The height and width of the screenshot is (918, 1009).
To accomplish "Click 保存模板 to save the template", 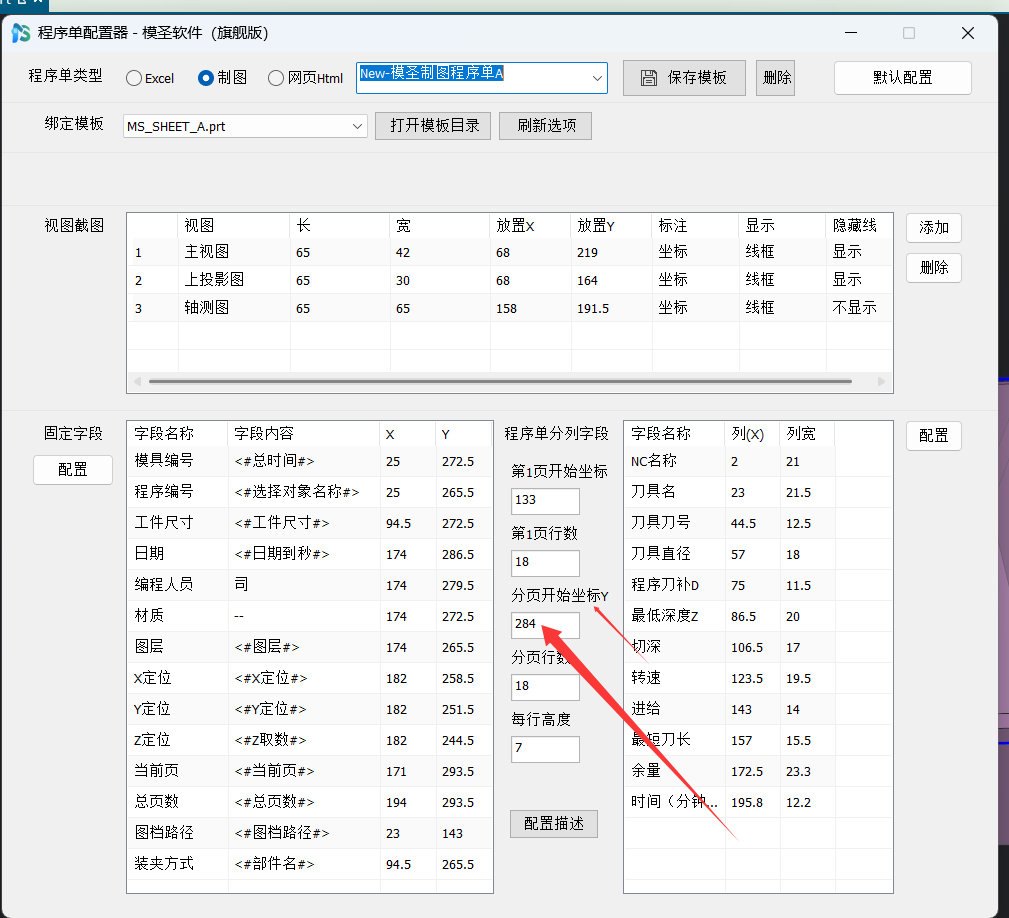I will [684, 78].
